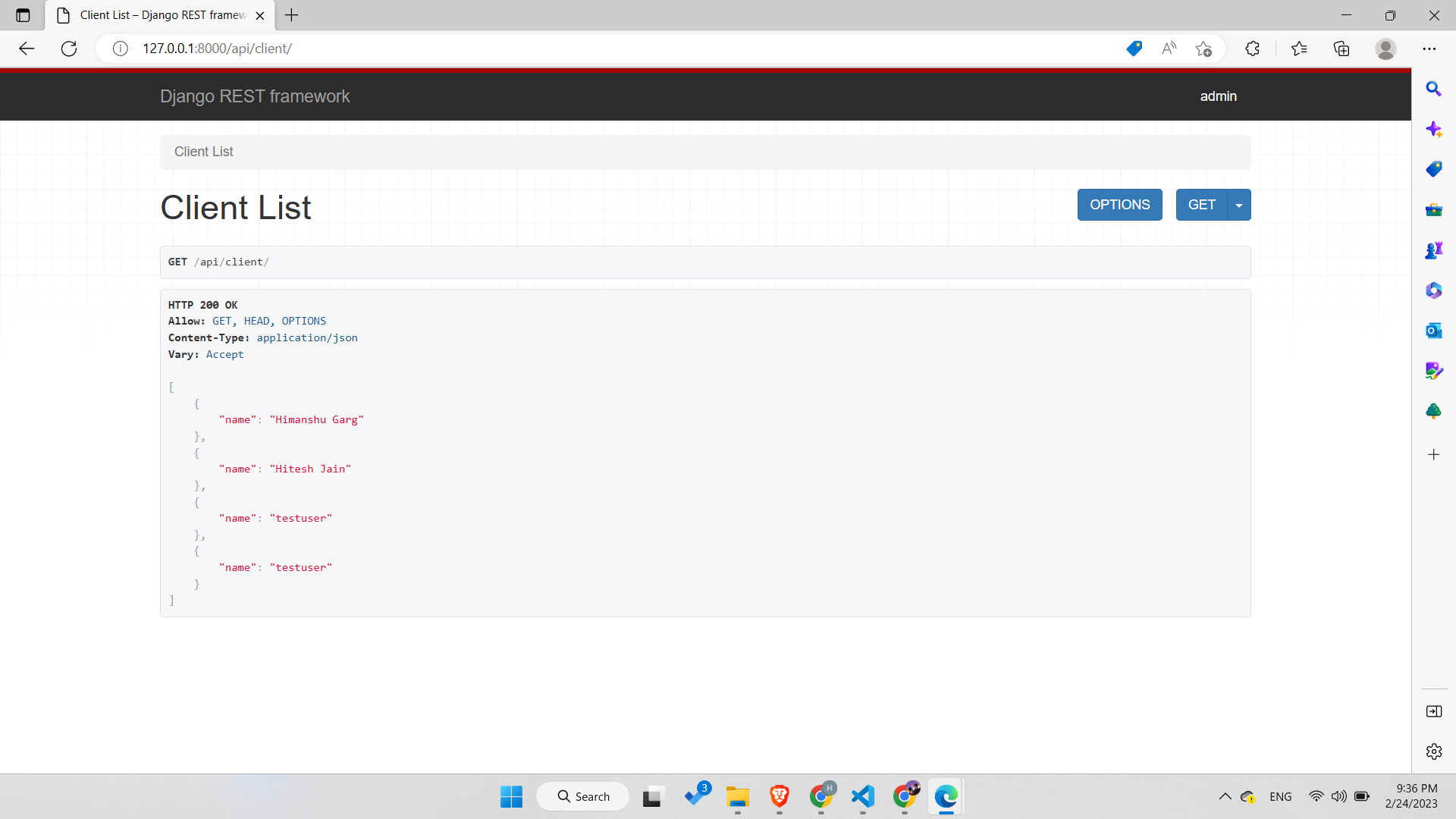Open the Read aloud icon

click(x=1169, y=49)
